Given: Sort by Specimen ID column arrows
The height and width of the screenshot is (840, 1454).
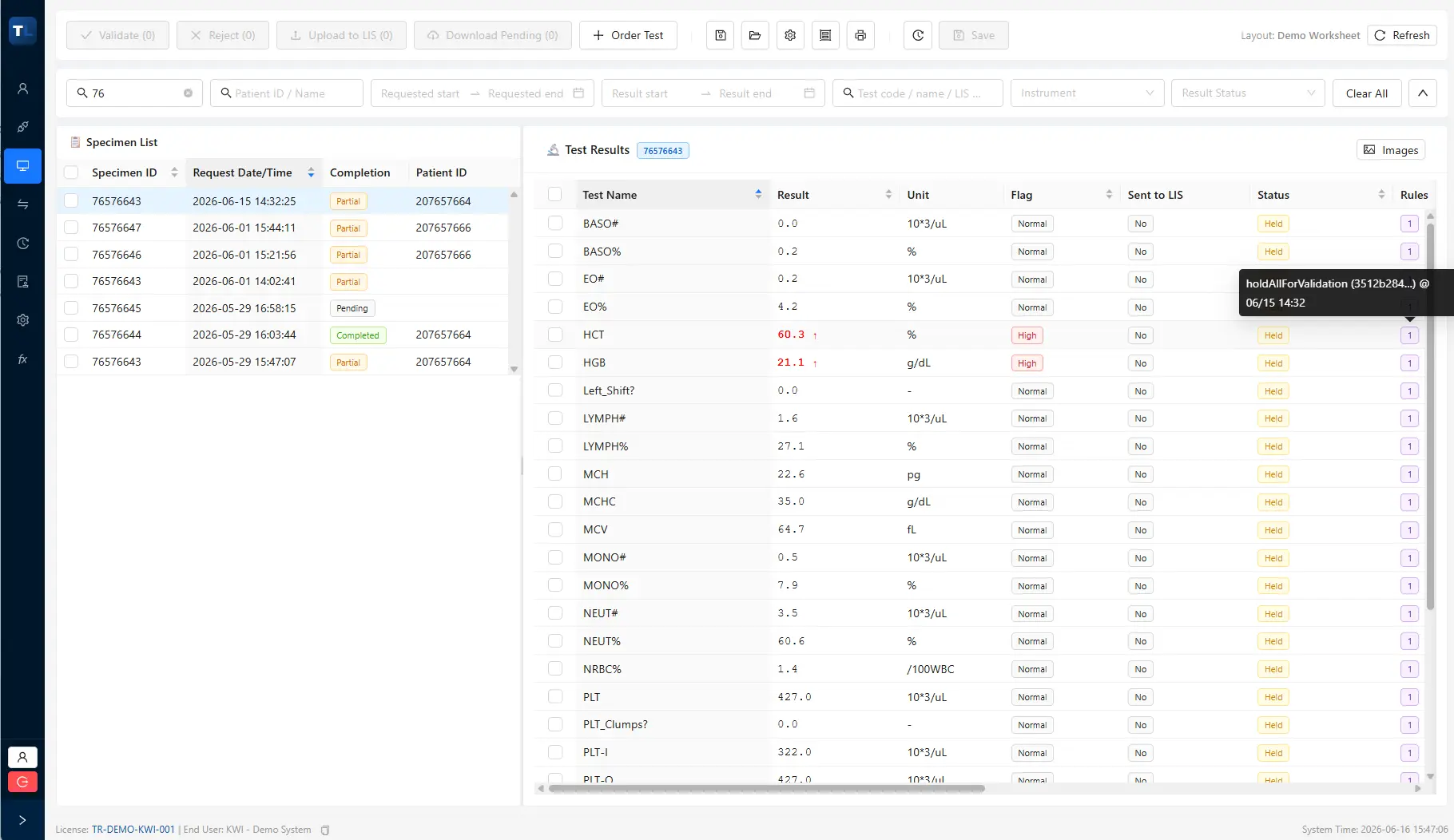Looking at the screenshot, I should point(174,172).
